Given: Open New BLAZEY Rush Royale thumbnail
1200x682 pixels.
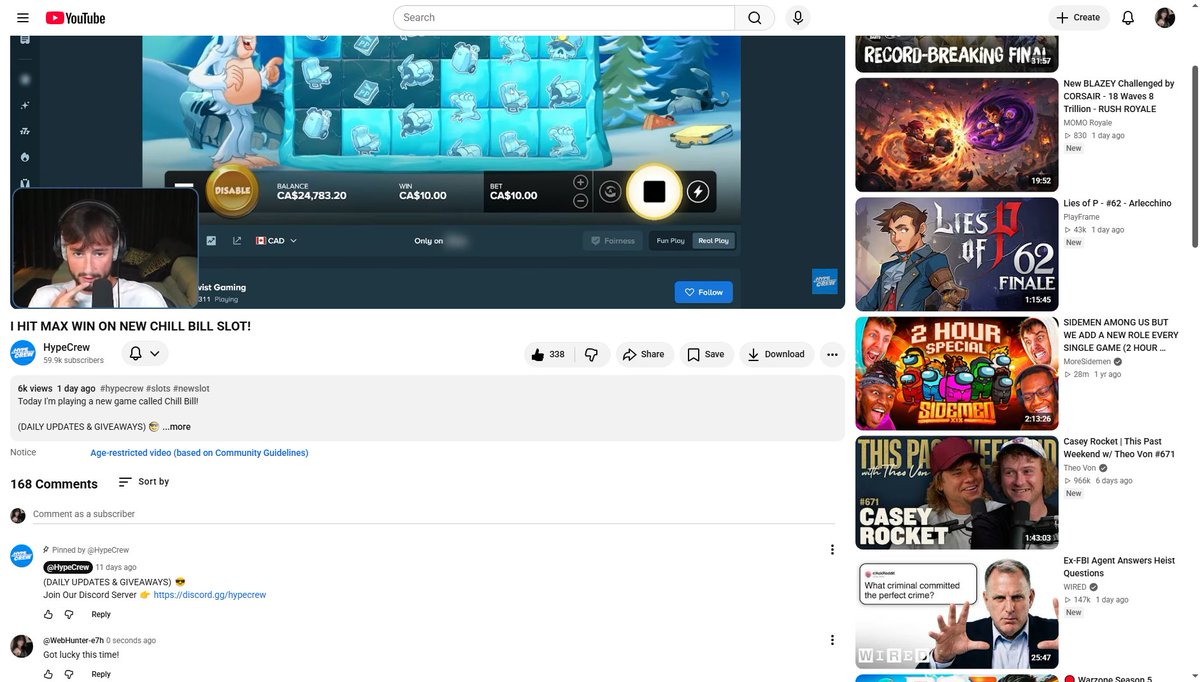Looking at the screenshot, I should pos(957,135).
